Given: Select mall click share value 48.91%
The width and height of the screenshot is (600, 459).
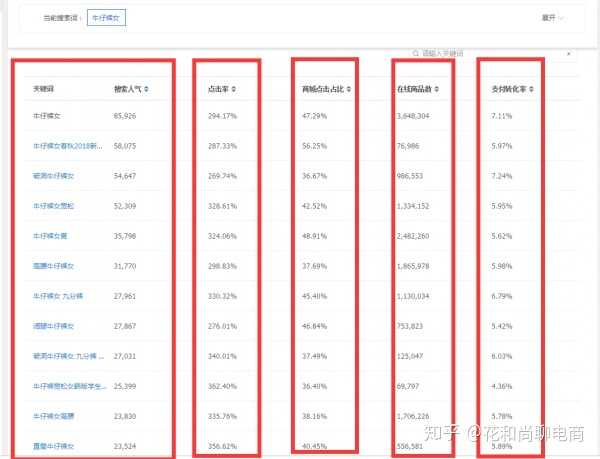Looking at the screenshot, I should (315, 236).
